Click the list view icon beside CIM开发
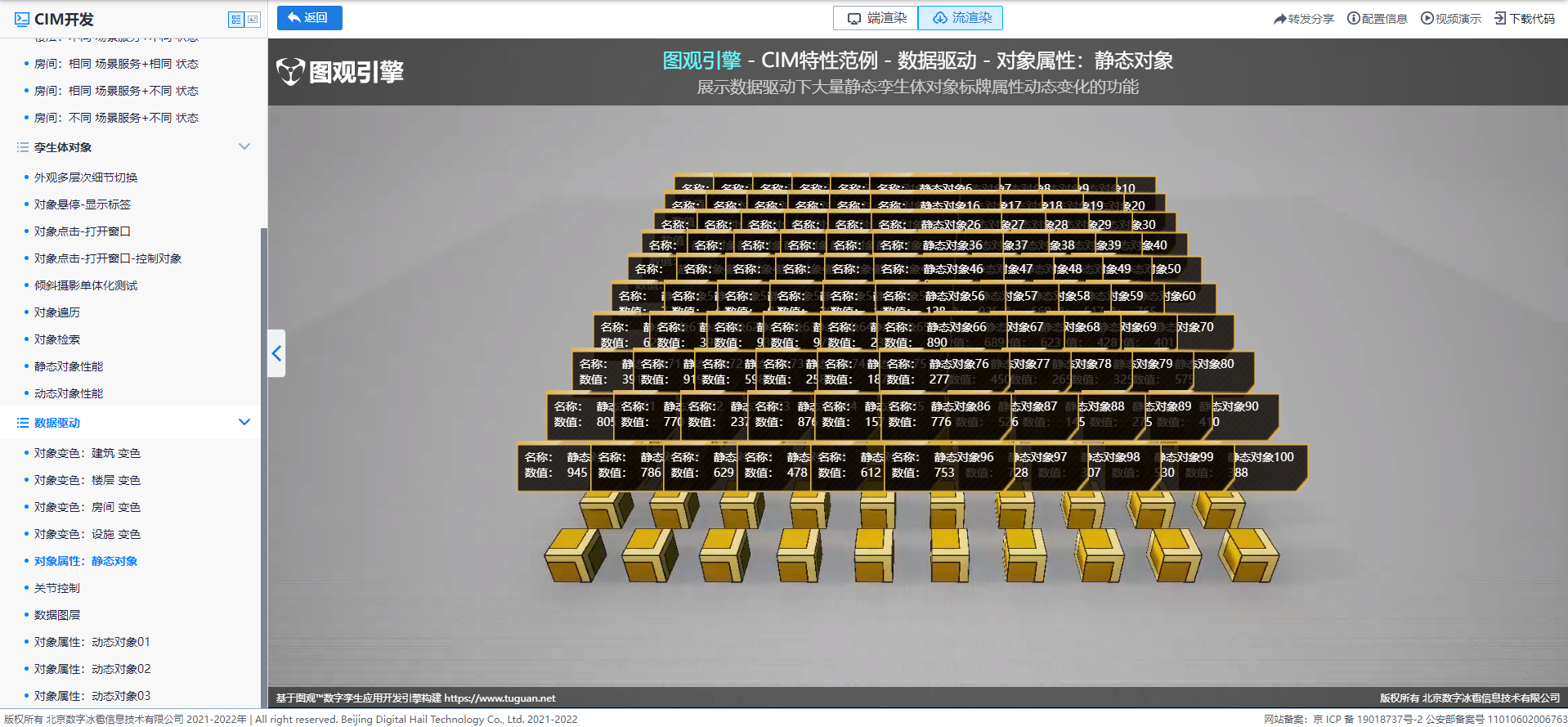 tap(236, 19)
